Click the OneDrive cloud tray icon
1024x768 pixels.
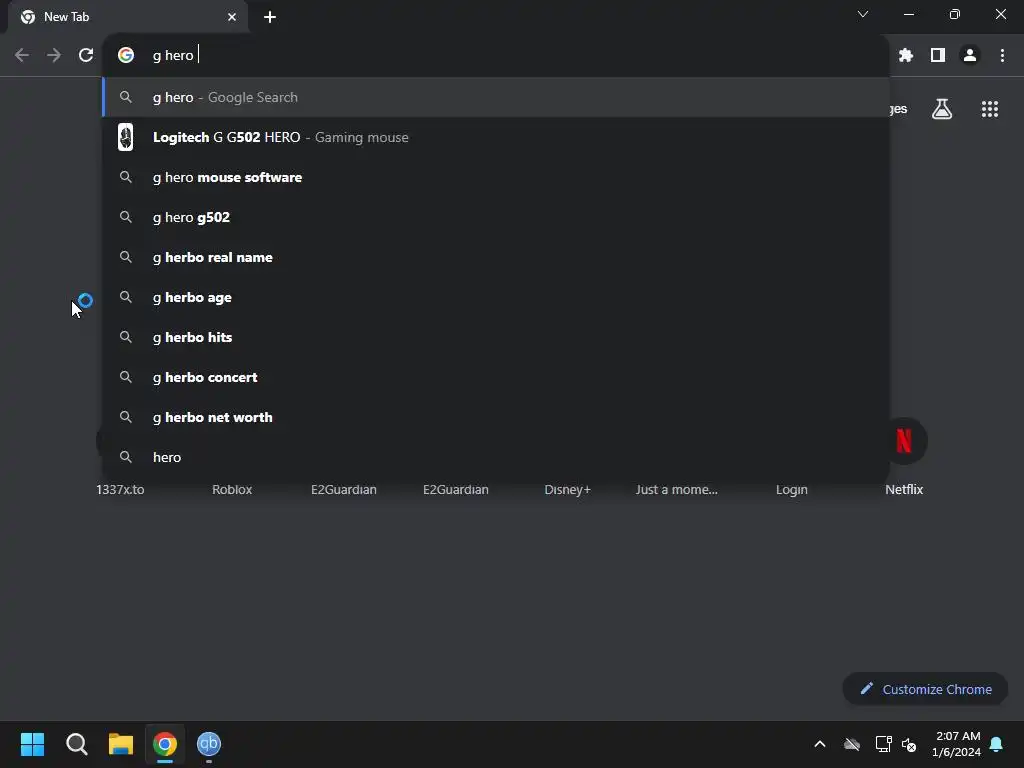point(852,744)
